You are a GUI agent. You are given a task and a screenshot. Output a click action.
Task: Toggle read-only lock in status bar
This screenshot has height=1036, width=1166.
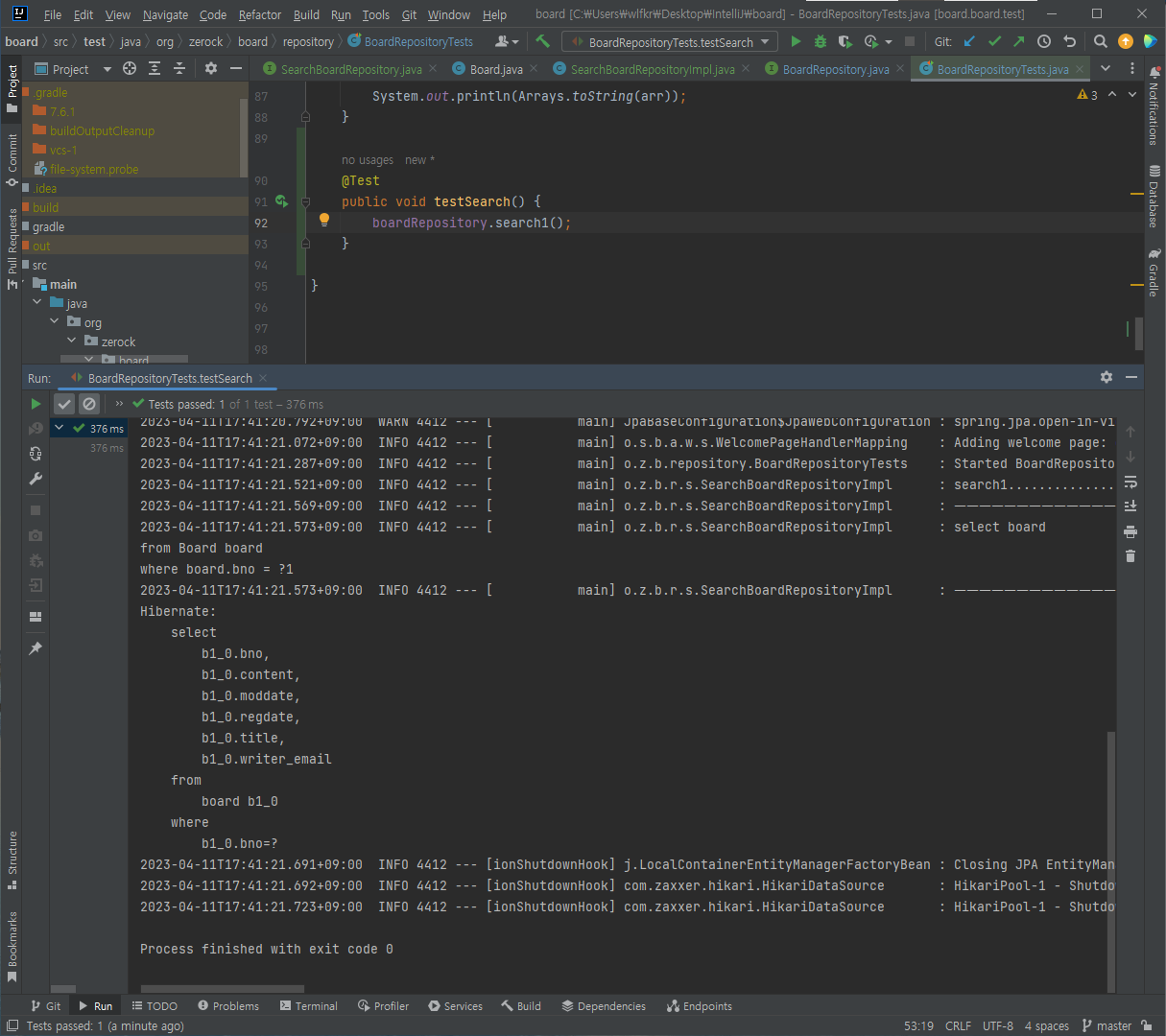[x=1147, y=1025]
